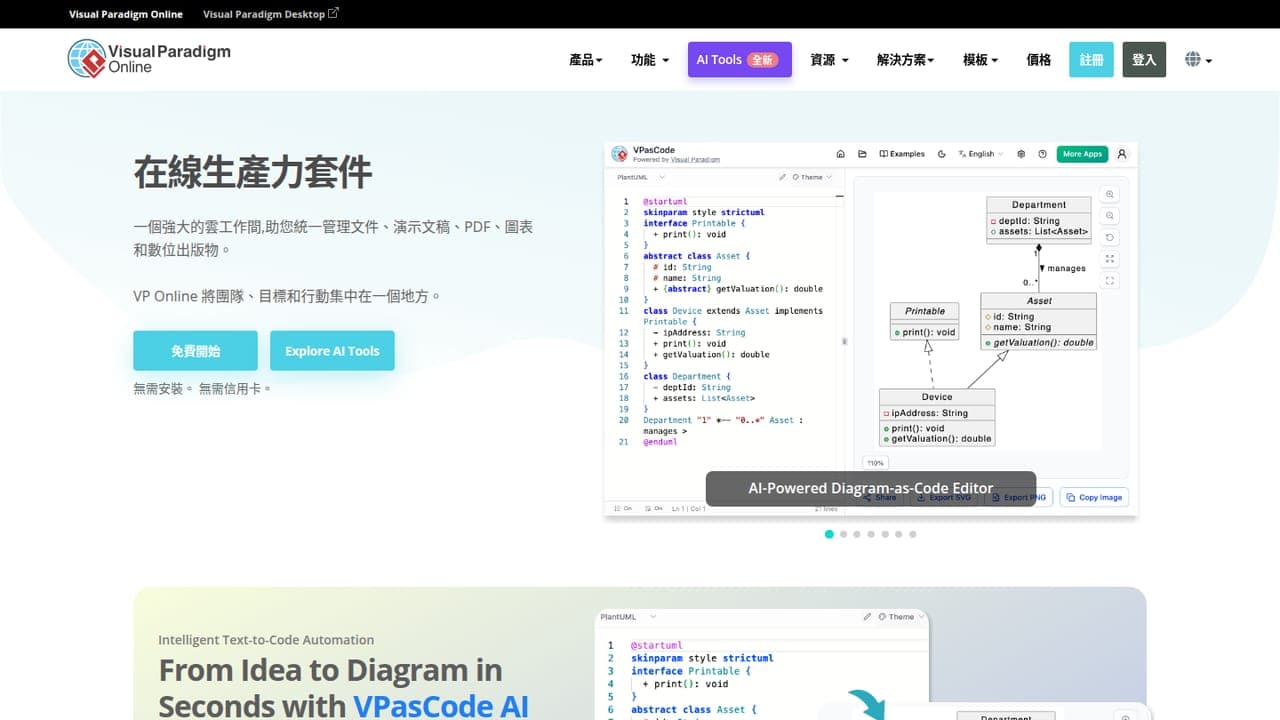Open the Theme dropdown in top VPasCode preview
This screenshot has height=720, width=1280.
(811, 177)
